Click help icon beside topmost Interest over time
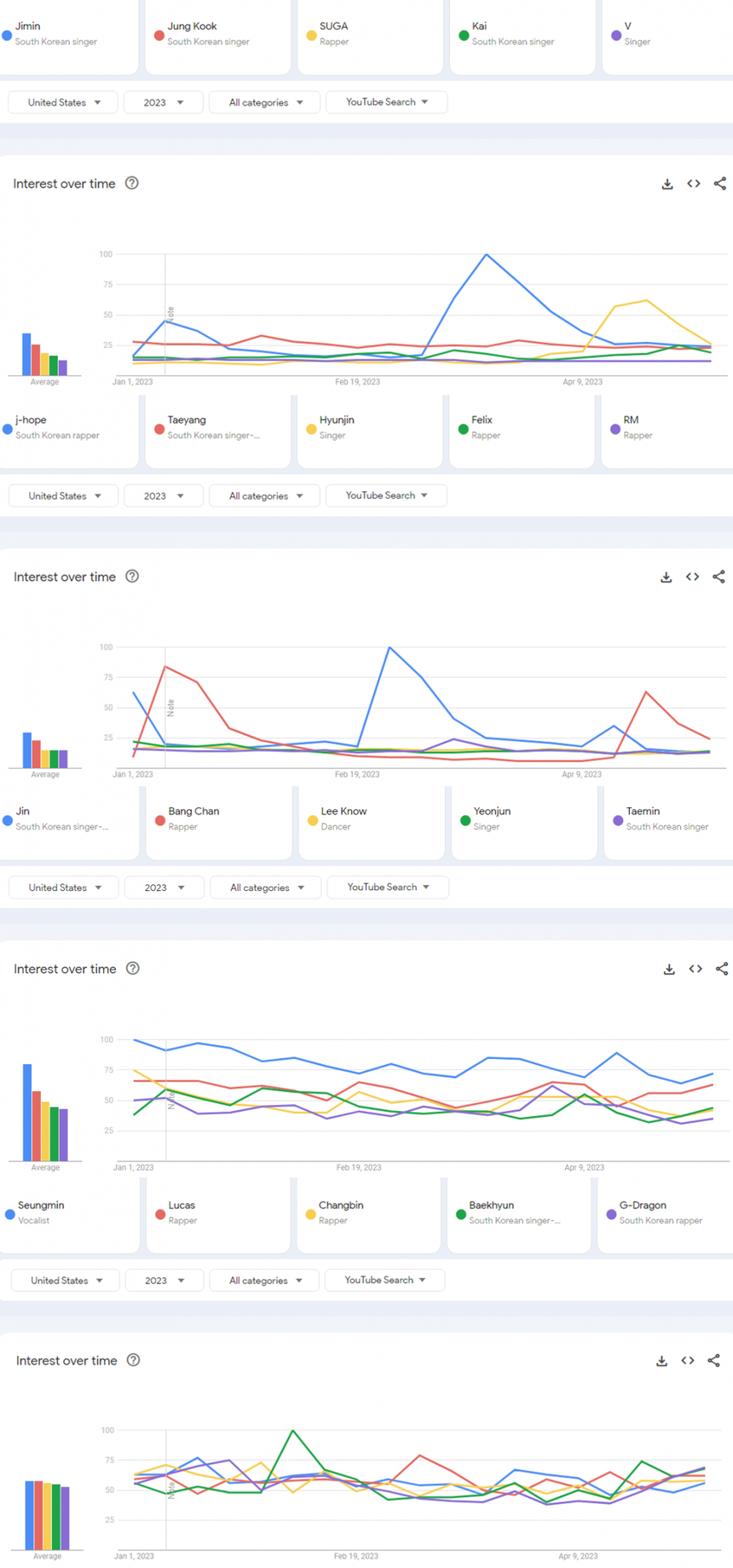Image resolution: width=733 pixels, height=1568 pixels. [132, 183]
